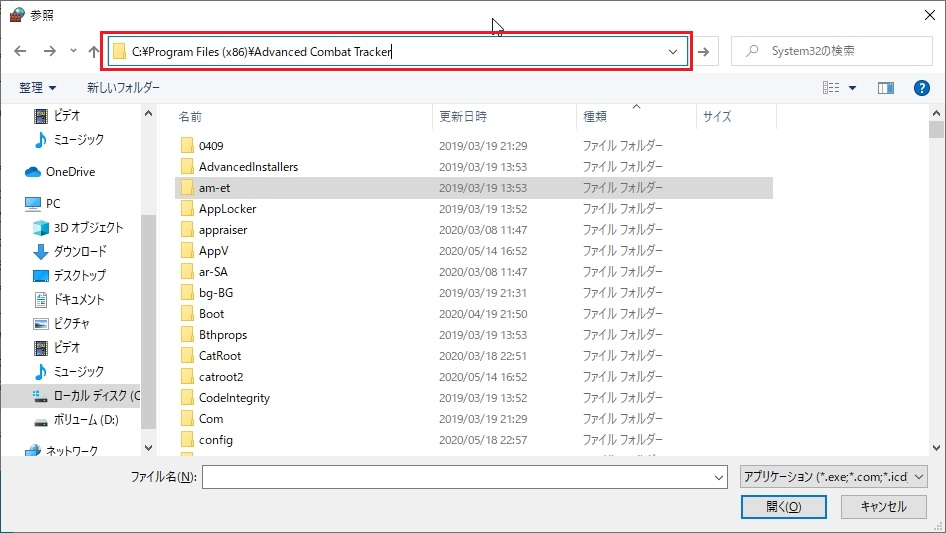Click the address bar path field
The height and width of the screenshot is (533, 946).
coord(398,51)
